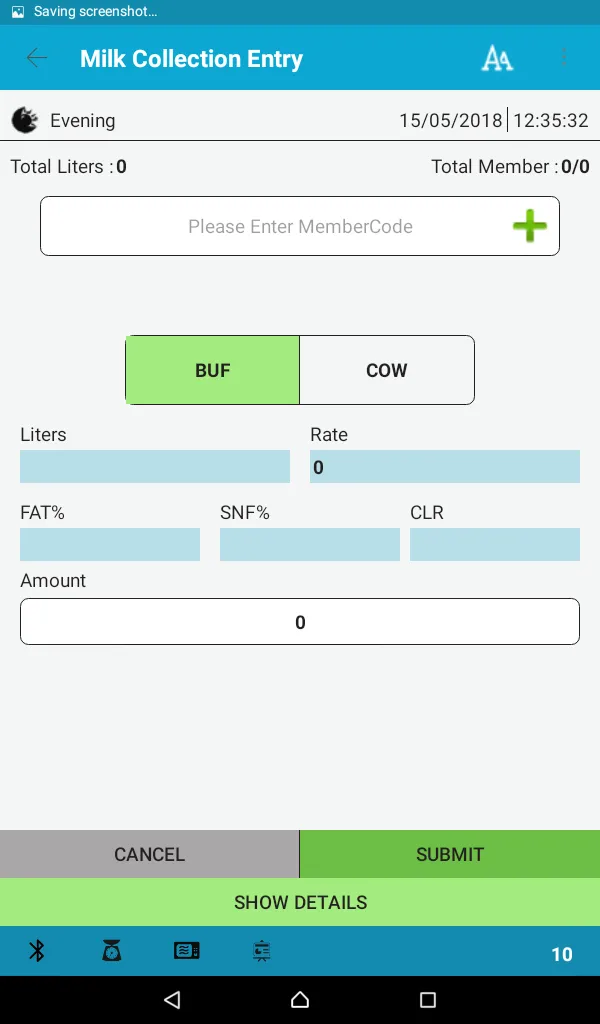Image resolution: width=600 pixels, height=1024 pixels.
Task: Tap the Bluetooth status icon
Action: [x=37, y=951]
